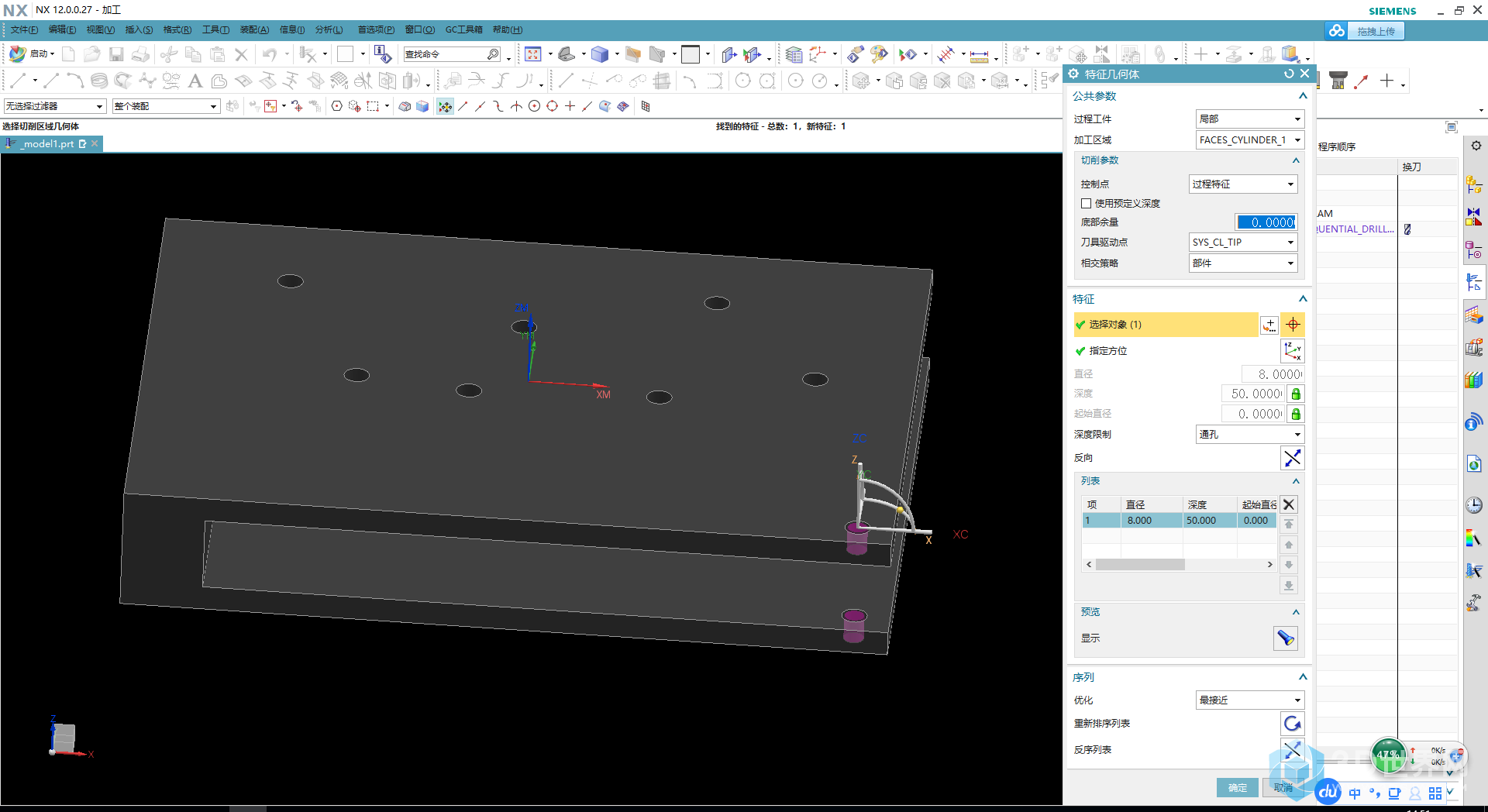This screenshot has height=812, width=1488.
Task: Click the OK button in dialog
Action: click(x=1238, y=787)
